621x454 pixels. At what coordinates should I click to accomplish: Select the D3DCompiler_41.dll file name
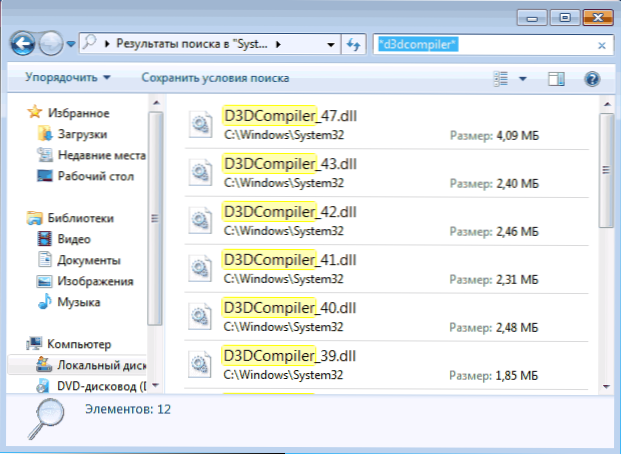coord(290,260)
